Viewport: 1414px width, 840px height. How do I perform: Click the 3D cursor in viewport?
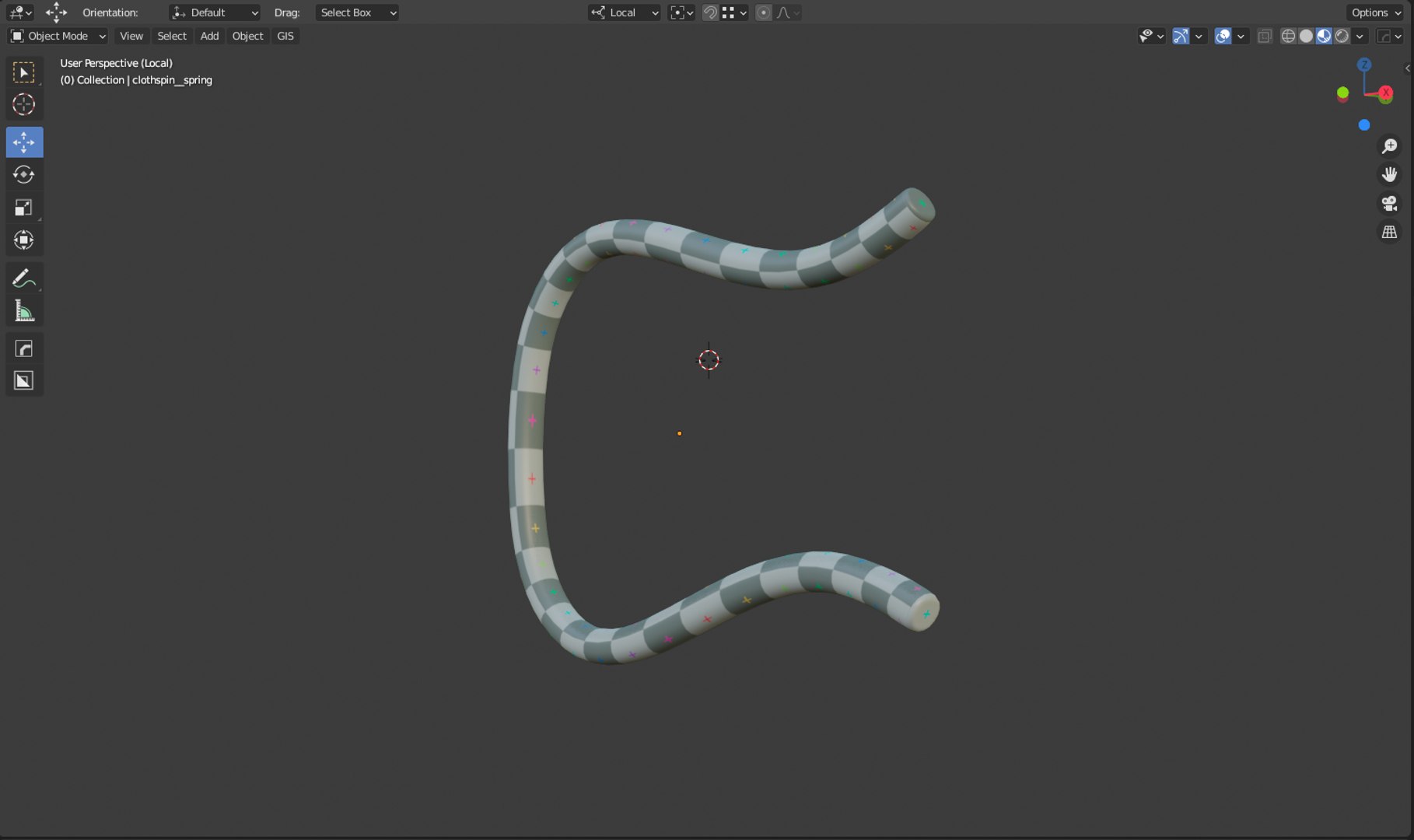709,360
